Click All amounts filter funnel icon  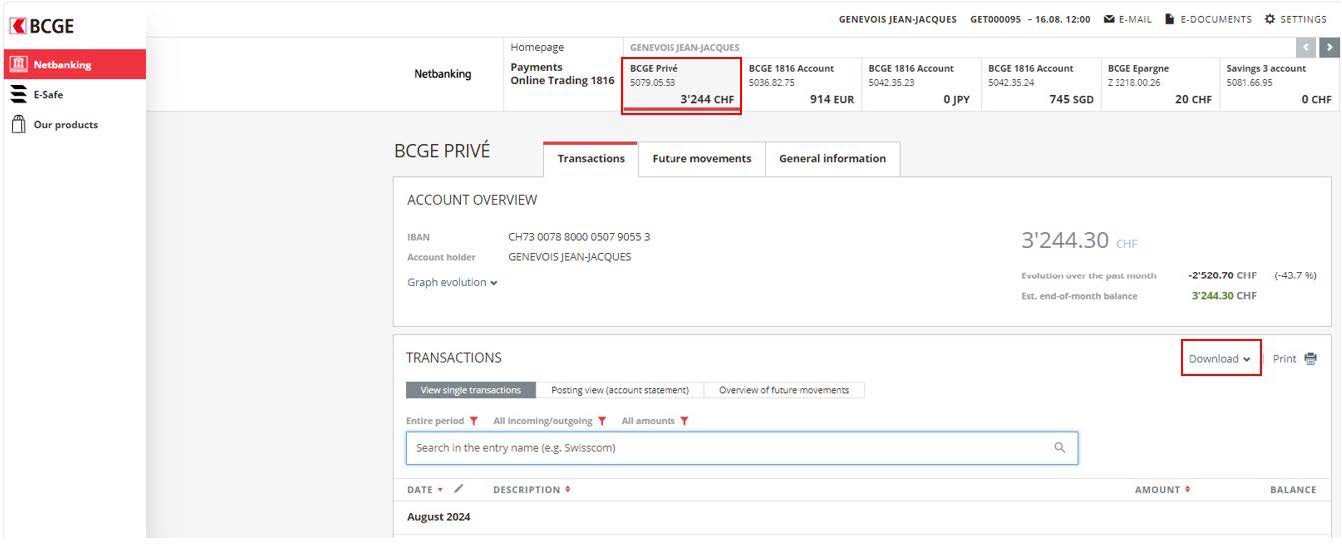(x=684, y=421)
